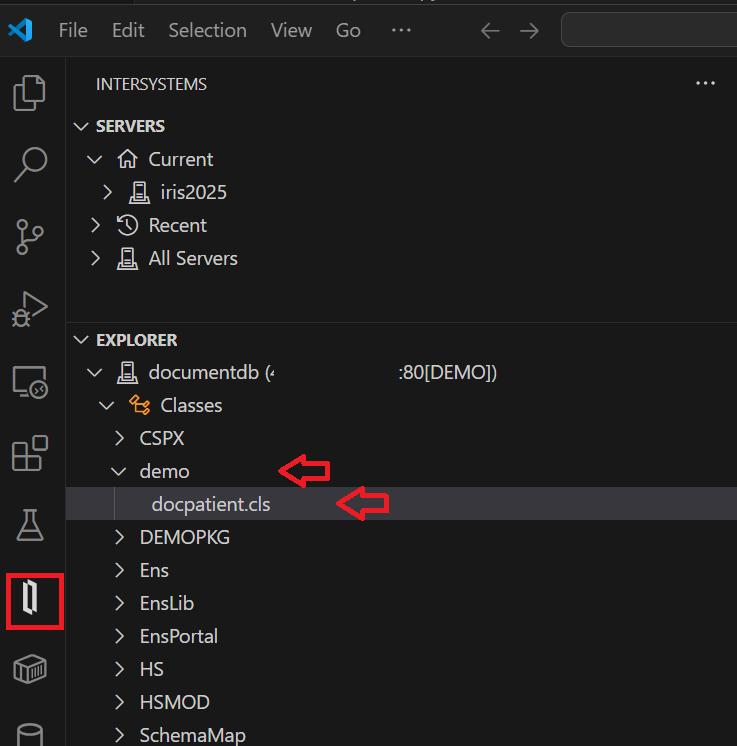Open the Explorer files view icon
The width and height of the screenshot is (737, 746).
29,93
